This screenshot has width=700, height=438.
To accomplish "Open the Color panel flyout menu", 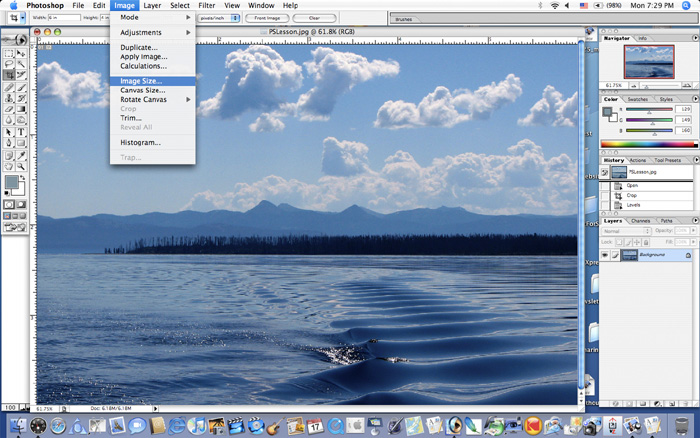I will [x=695, y=99].
